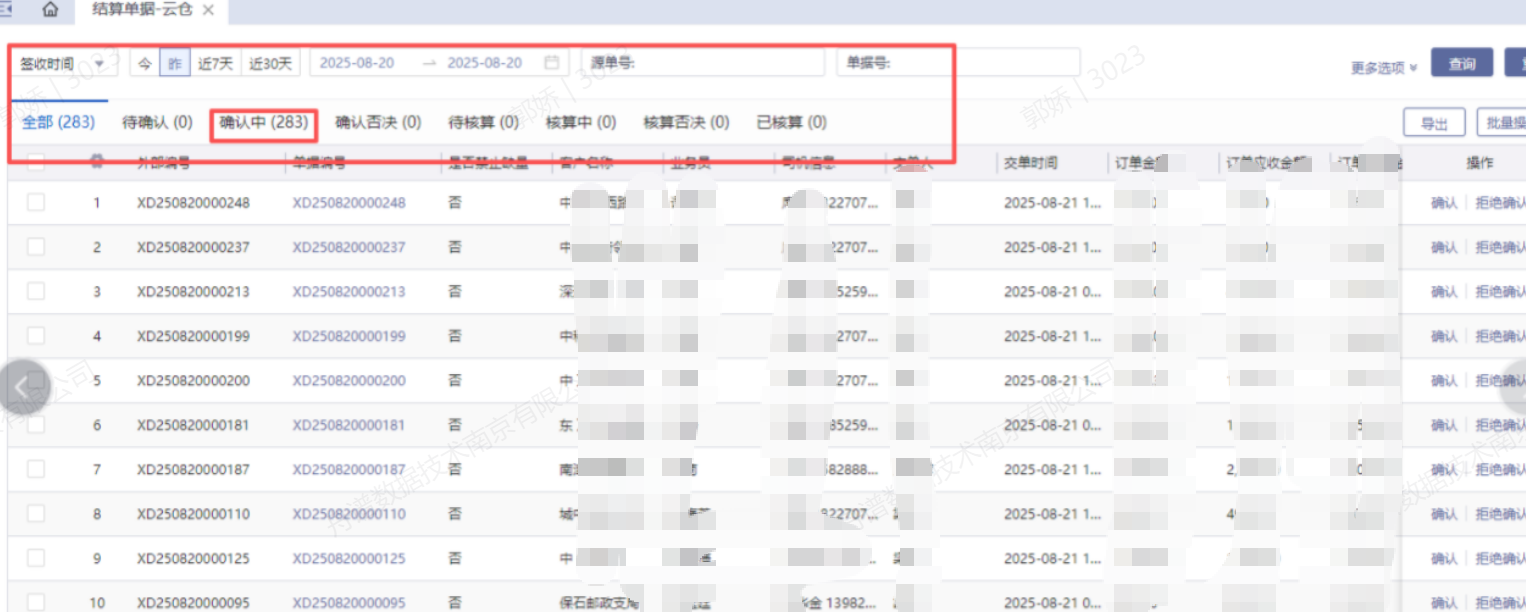Screen dimensions: 1526x612
Task: Close the 结算单据-云仓 tab
Action: tap(208, 10)
